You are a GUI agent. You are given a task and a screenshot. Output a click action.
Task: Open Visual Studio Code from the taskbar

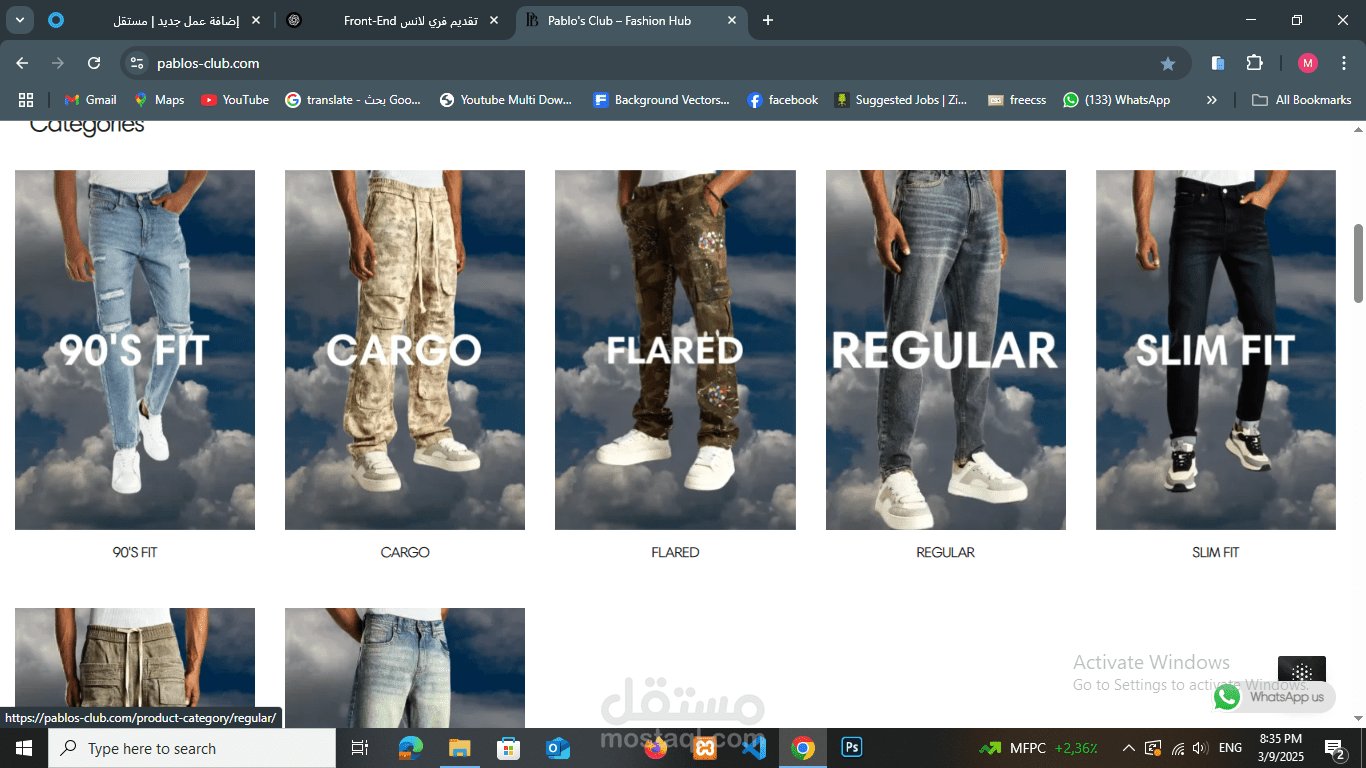754,748
